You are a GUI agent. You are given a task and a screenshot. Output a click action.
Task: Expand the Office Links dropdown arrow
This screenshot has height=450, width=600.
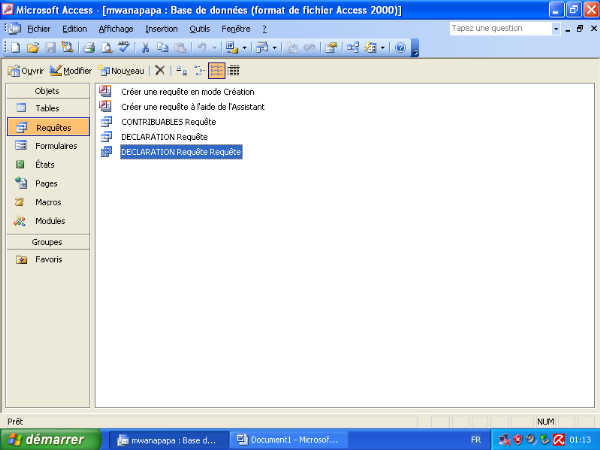coord(244,48)
